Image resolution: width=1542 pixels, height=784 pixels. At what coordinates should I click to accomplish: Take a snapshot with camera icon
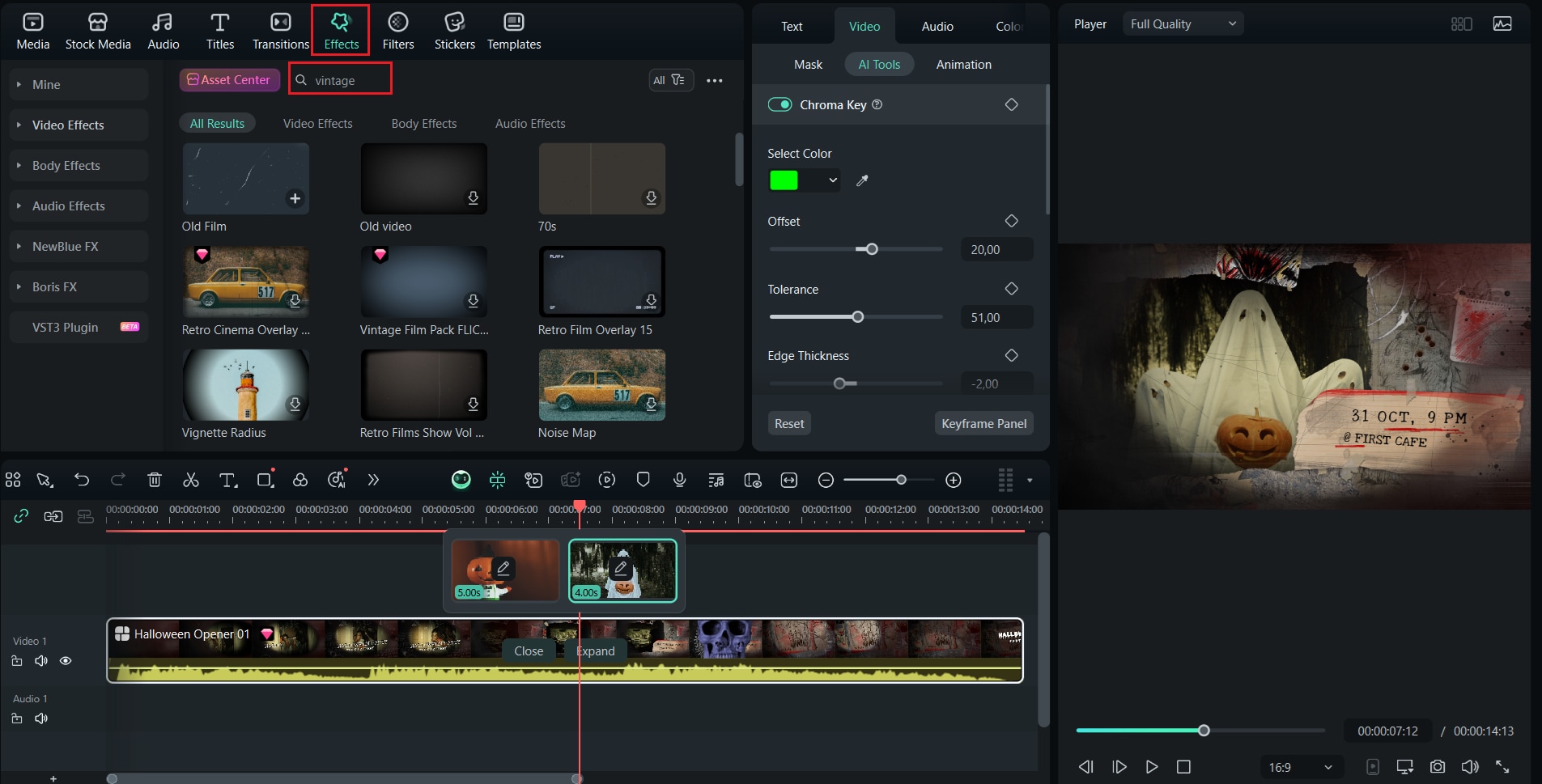click(1438, 766)
